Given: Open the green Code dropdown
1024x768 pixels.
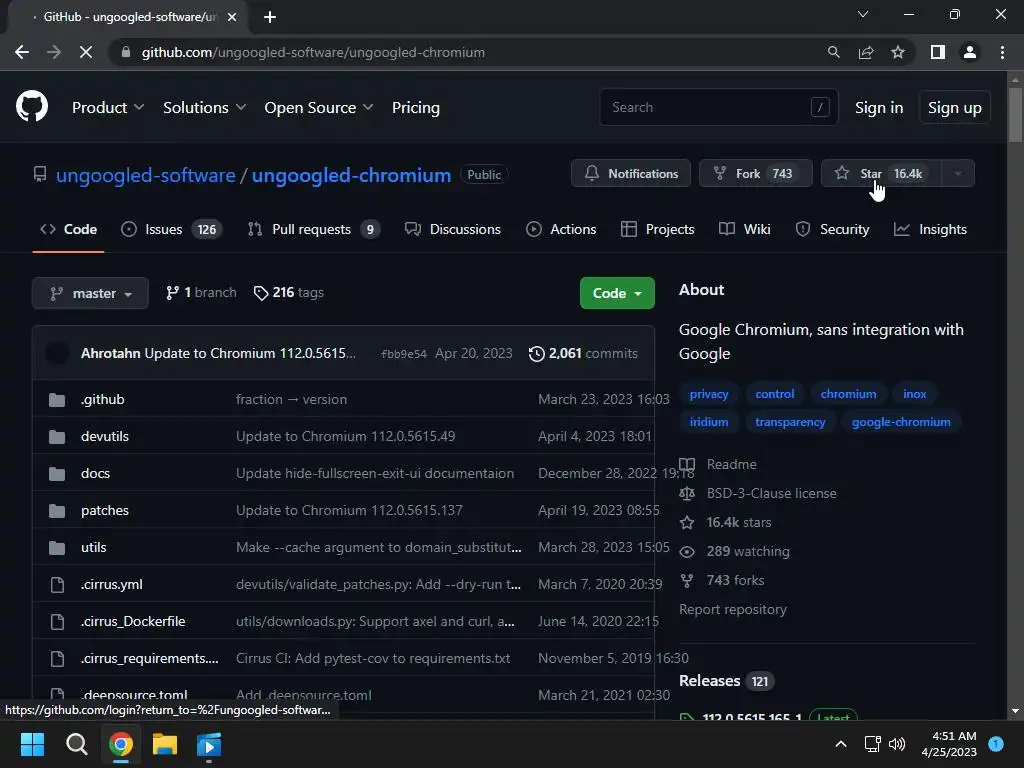Looking at the screenshot, I should [x=617, y=293].
